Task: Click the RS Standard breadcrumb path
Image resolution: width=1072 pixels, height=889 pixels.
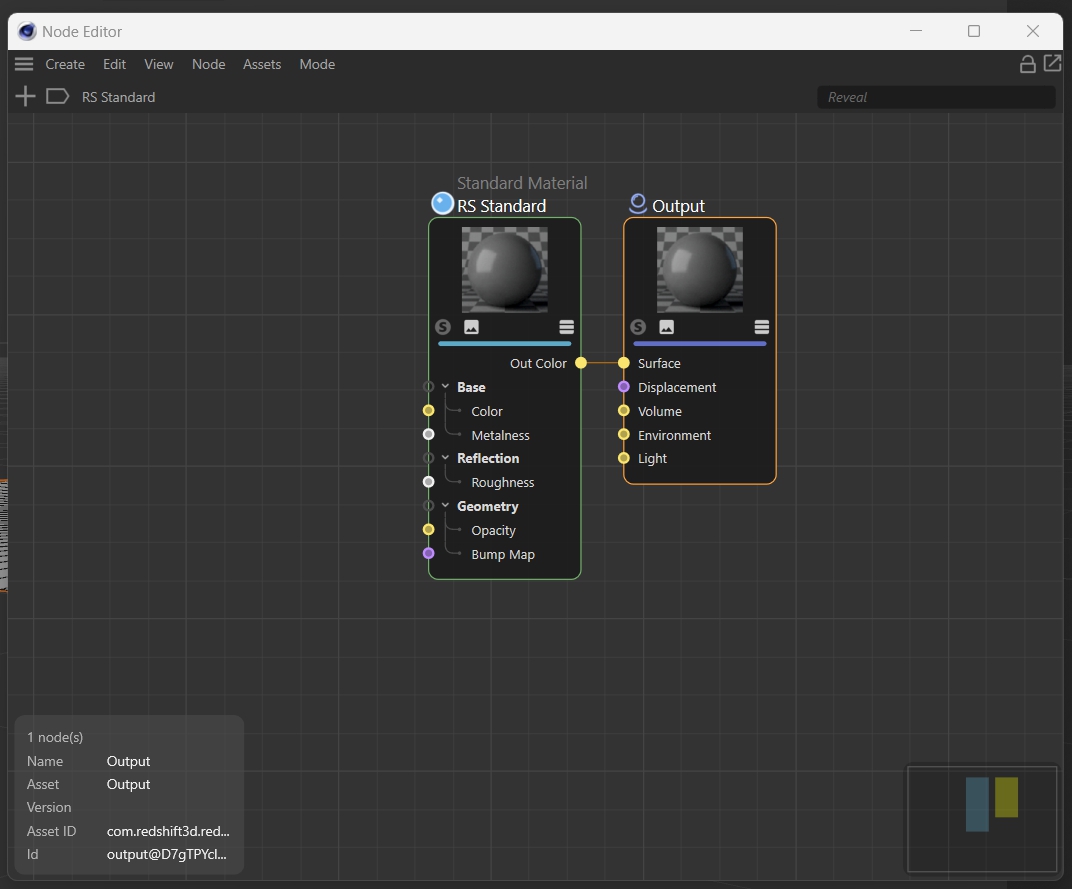Action: click(x=118, y=97)
